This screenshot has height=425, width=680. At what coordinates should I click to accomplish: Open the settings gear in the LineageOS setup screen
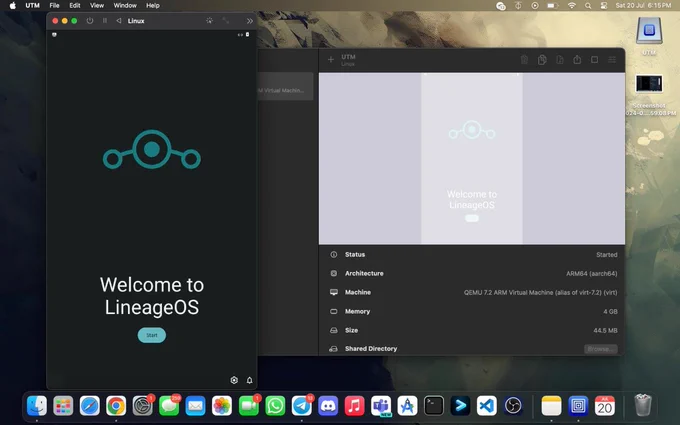coord(234,380)
